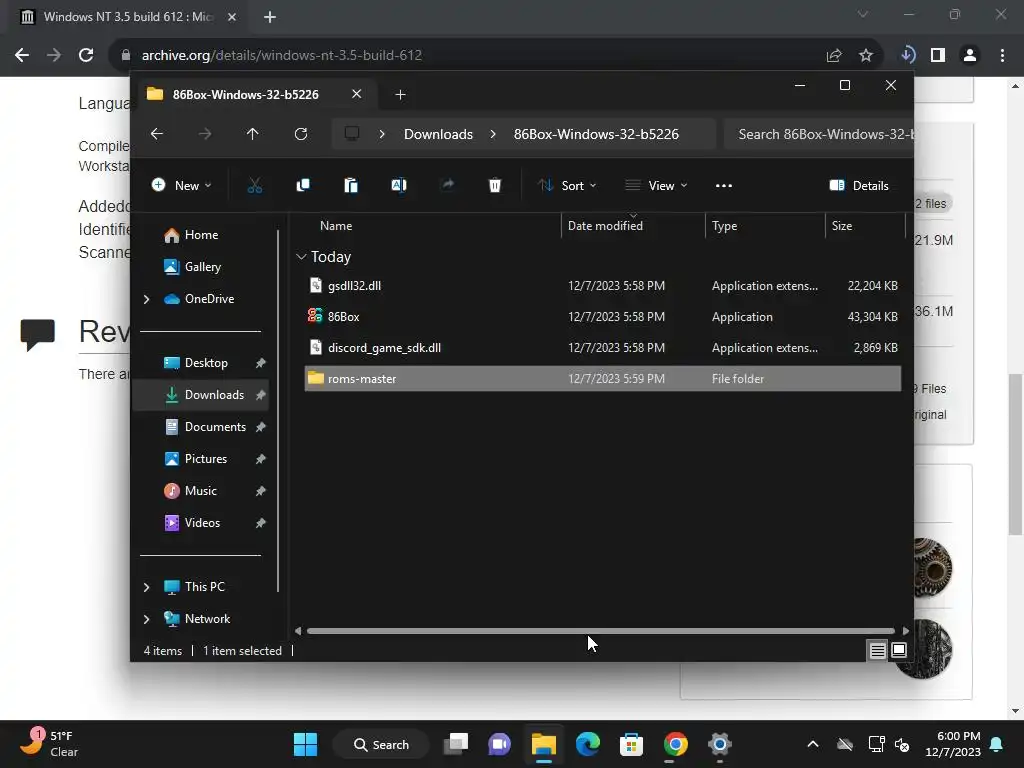This screenshot has height=768, width=1024.
Task: Bookmark this page with the star icon
Action: pos(866,56)
